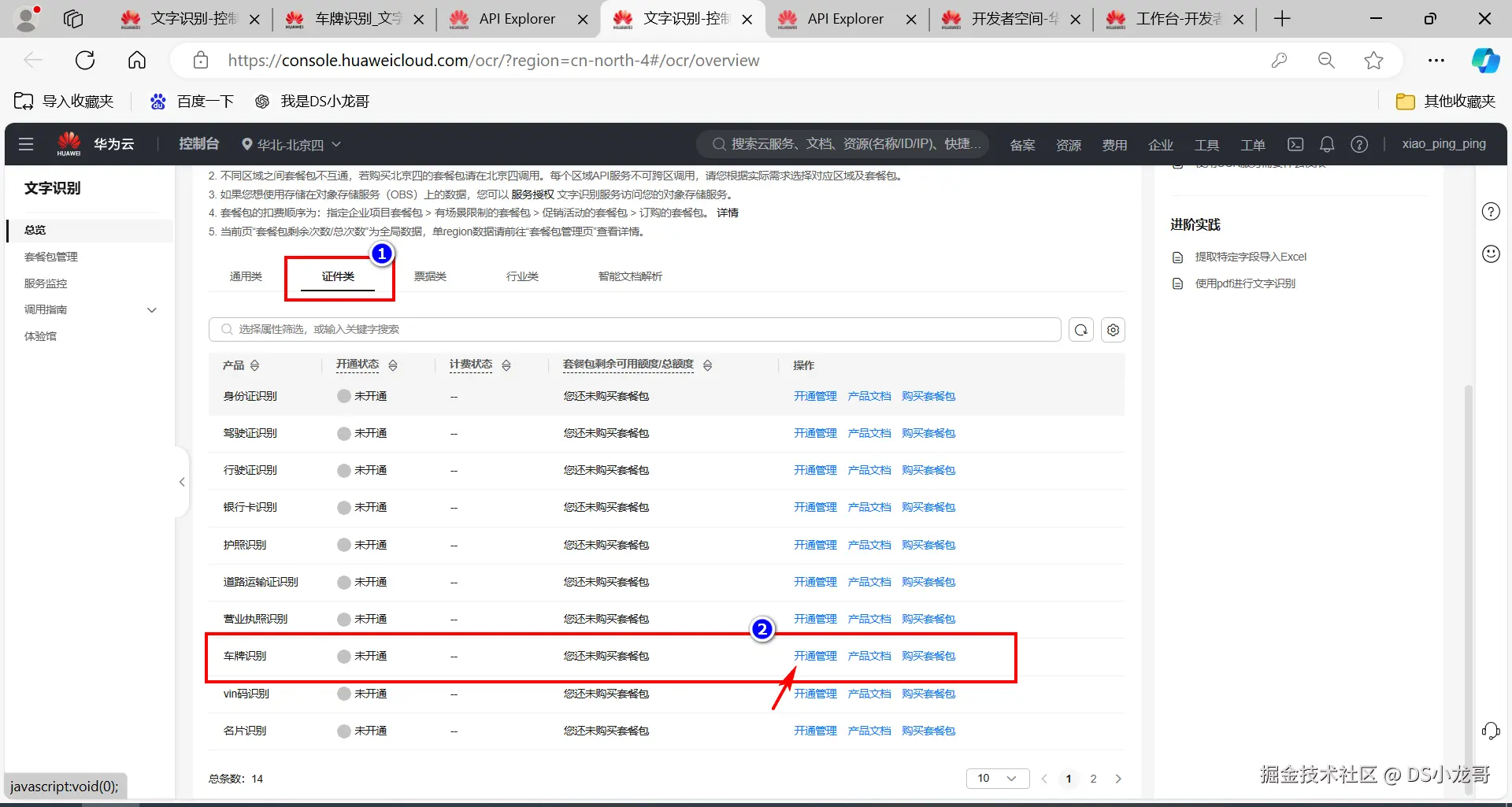Screen dimensions: 1512x807
Task: Select 服务监控 in the sidebar
Action: [x=46, y=283]
